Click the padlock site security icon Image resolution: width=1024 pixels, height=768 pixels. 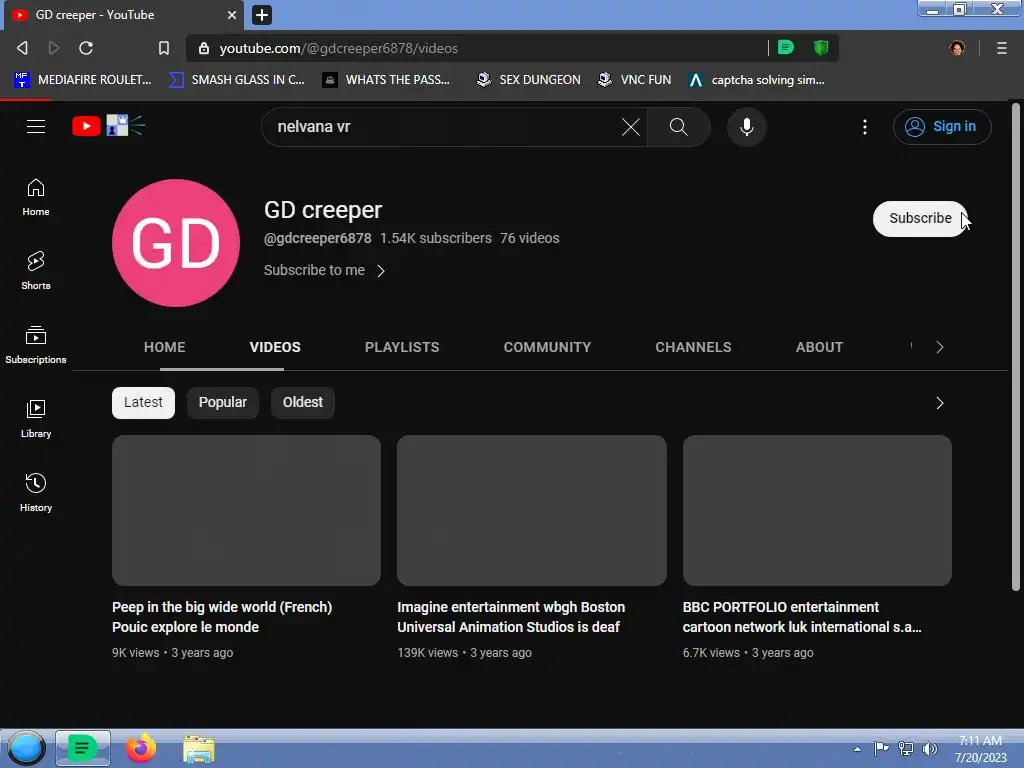[x=204, y=48]
